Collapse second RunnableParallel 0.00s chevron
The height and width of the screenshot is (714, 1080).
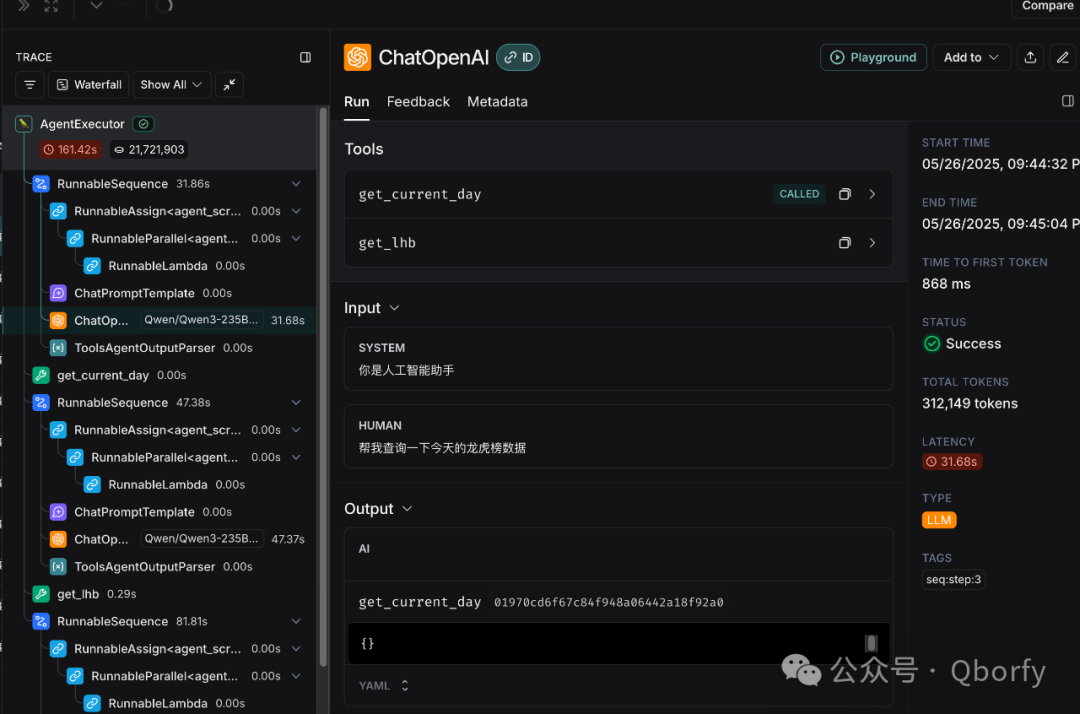tap(296, 457)
